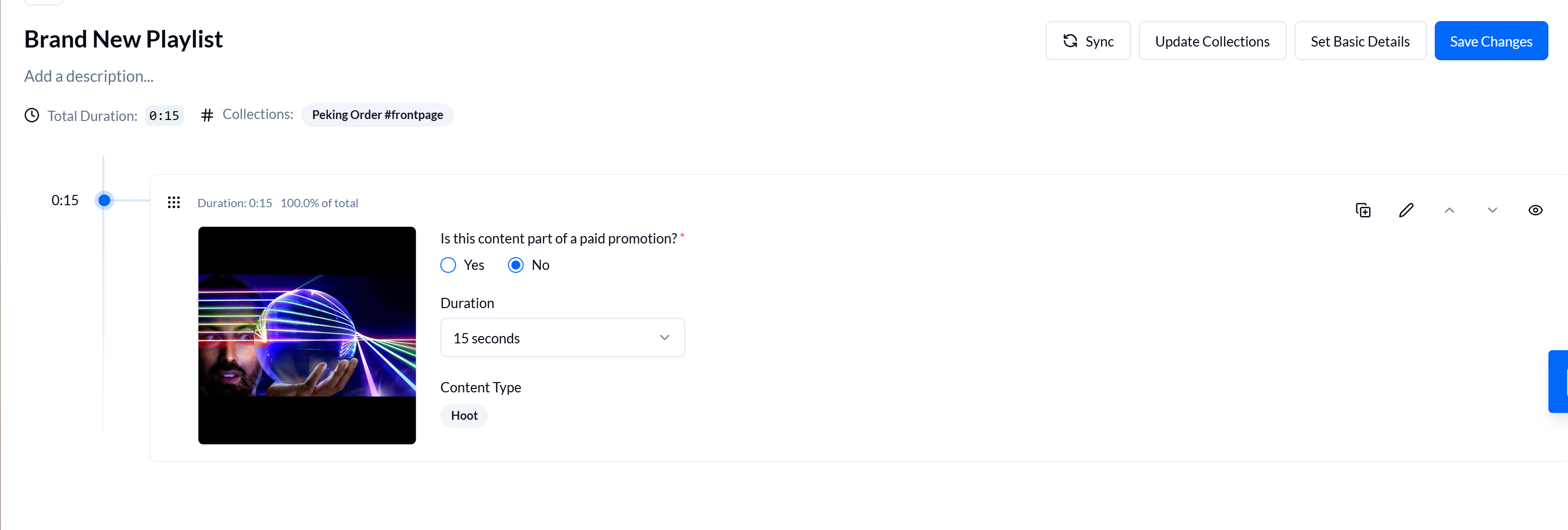Select No for paid promotion
This screenshot has height=530, width=1568.
click(x=516, y=265)
